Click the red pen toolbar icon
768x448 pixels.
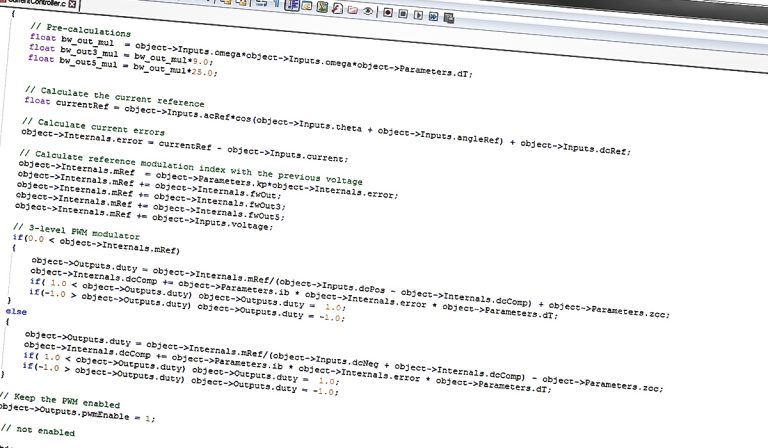pyautogui.click(x=337, y=8)
